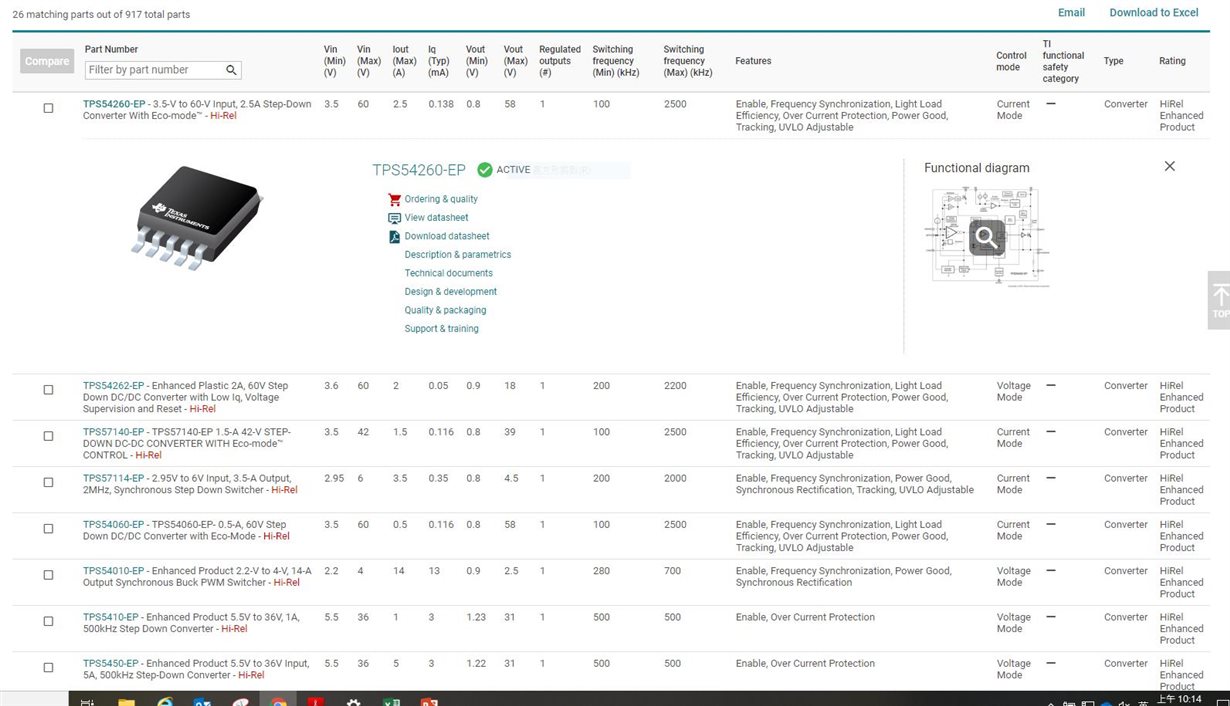Image resolution: width=1230 pixels, height=706 pixels.
Task: Click the Download datasheet link
Action: (x=447, y=237)
